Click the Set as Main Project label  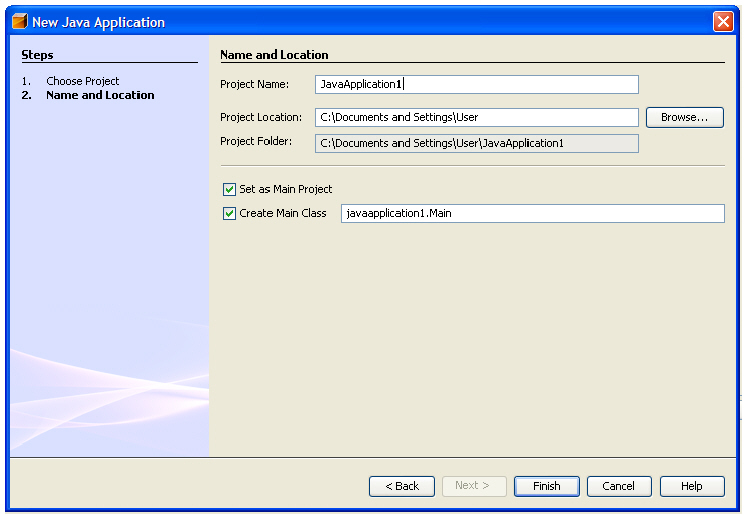click(x=285, y=189)
